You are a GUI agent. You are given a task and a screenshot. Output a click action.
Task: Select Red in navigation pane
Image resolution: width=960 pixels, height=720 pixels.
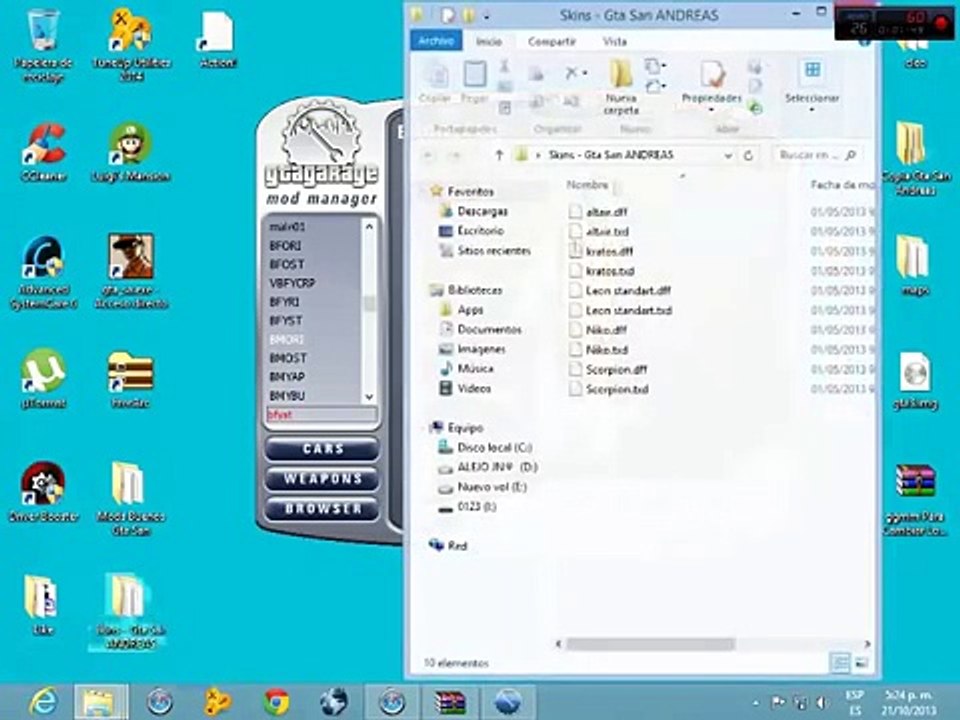tap(457, 546)
